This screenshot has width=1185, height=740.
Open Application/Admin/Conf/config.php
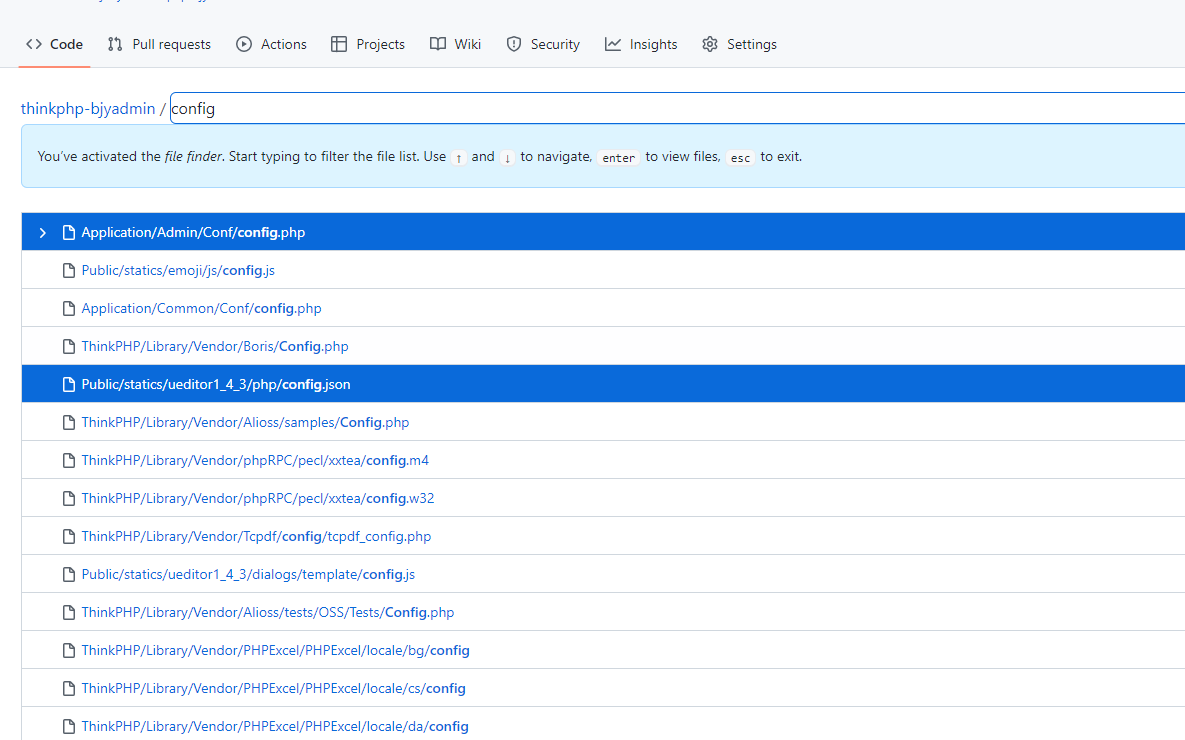click(x=193, y=233)
